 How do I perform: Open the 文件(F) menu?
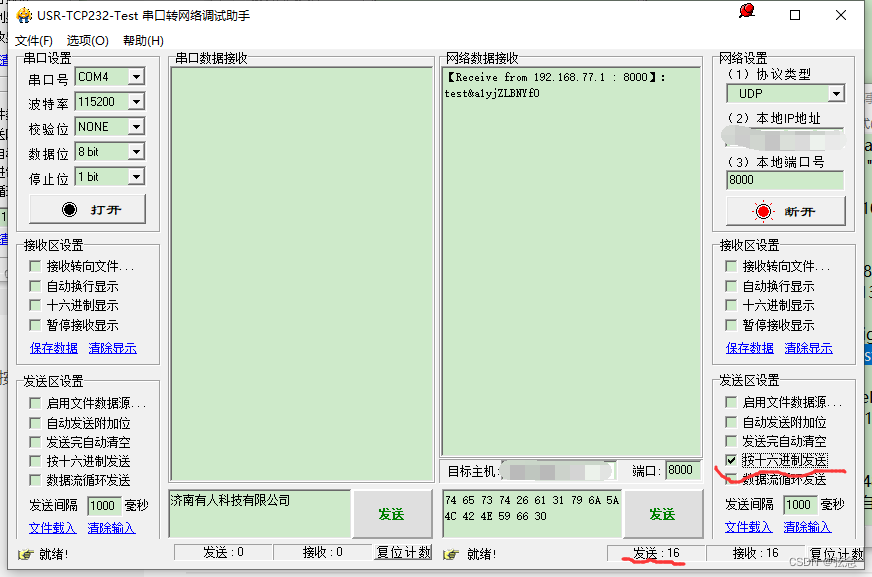click(x=34, y=41)
